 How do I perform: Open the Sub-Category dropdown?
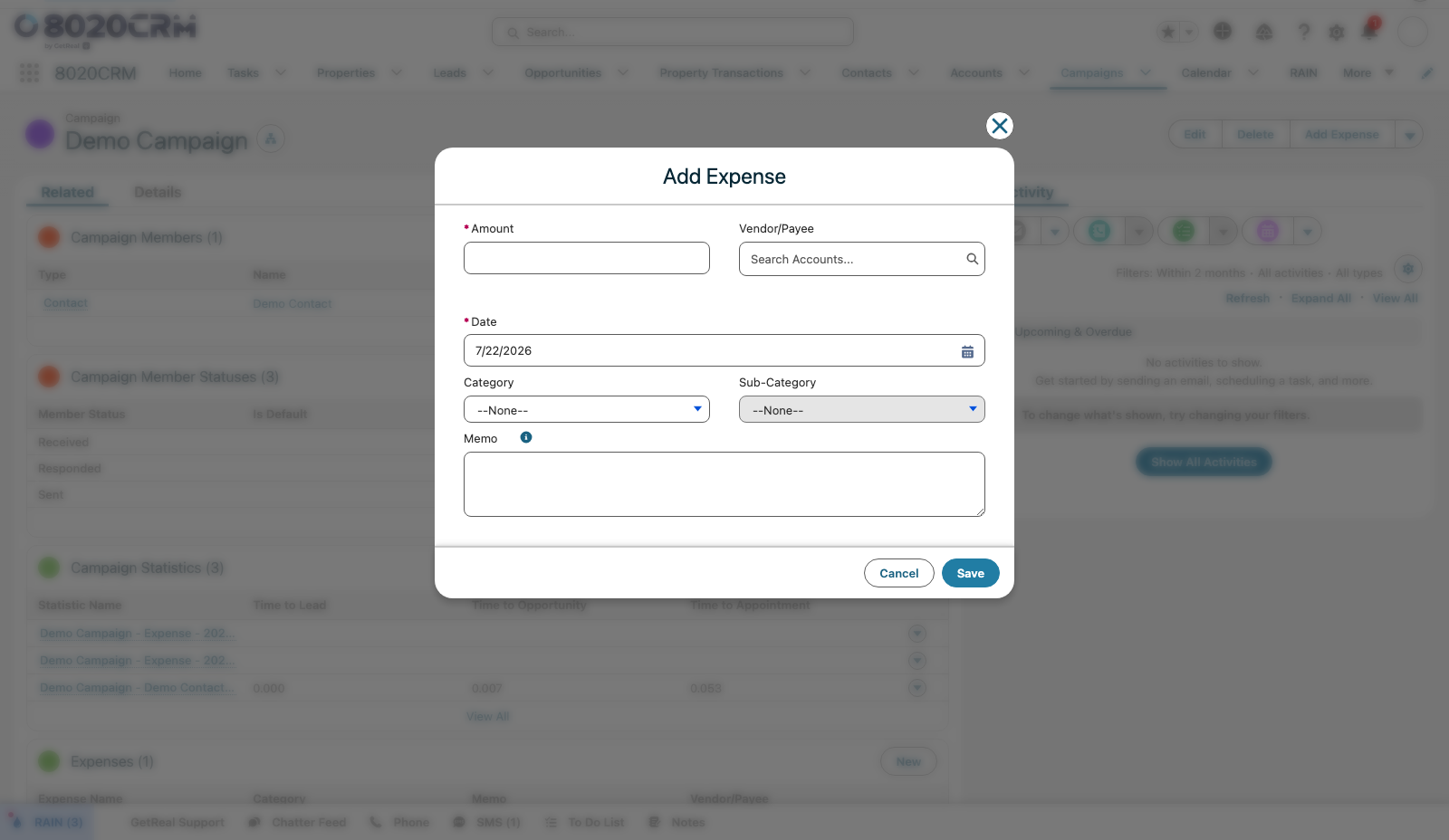(x=861, y=410)
